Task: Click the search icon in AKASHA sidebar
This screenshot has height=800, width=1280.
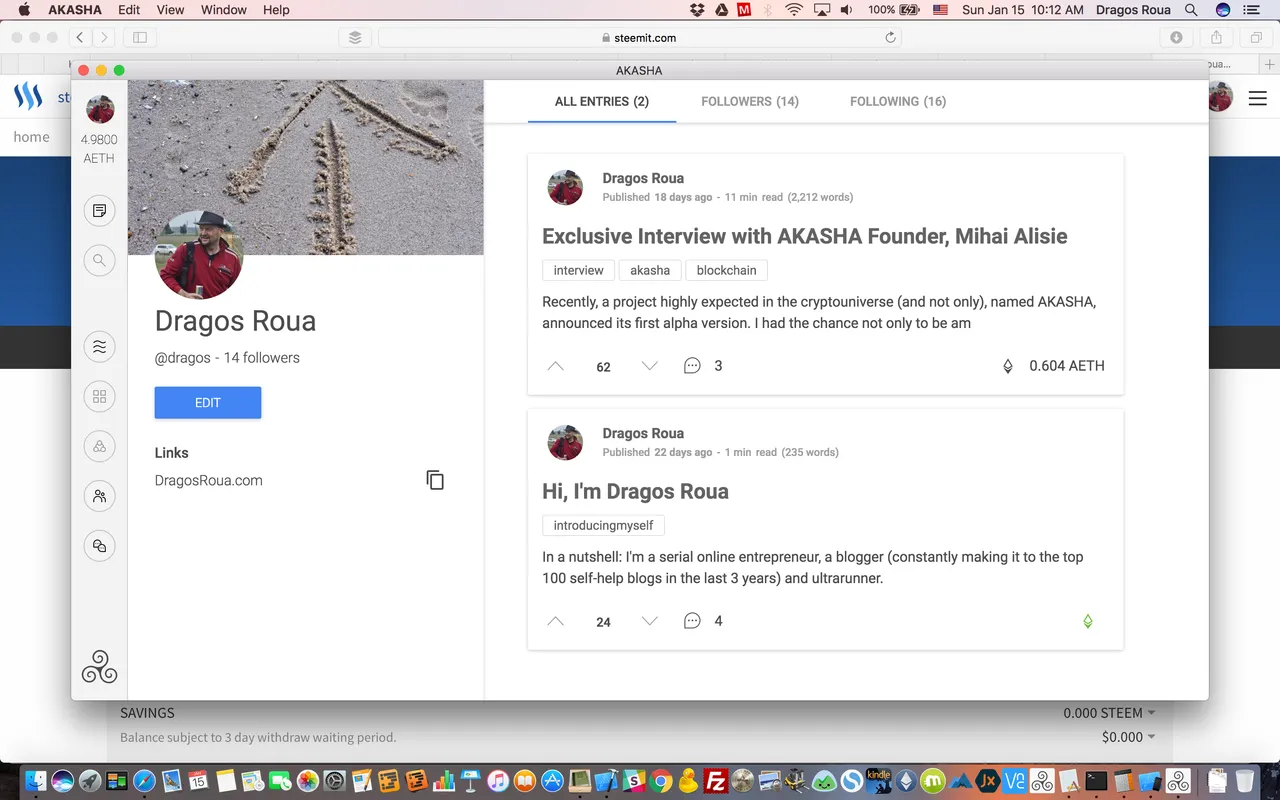Action: [99, 261]
